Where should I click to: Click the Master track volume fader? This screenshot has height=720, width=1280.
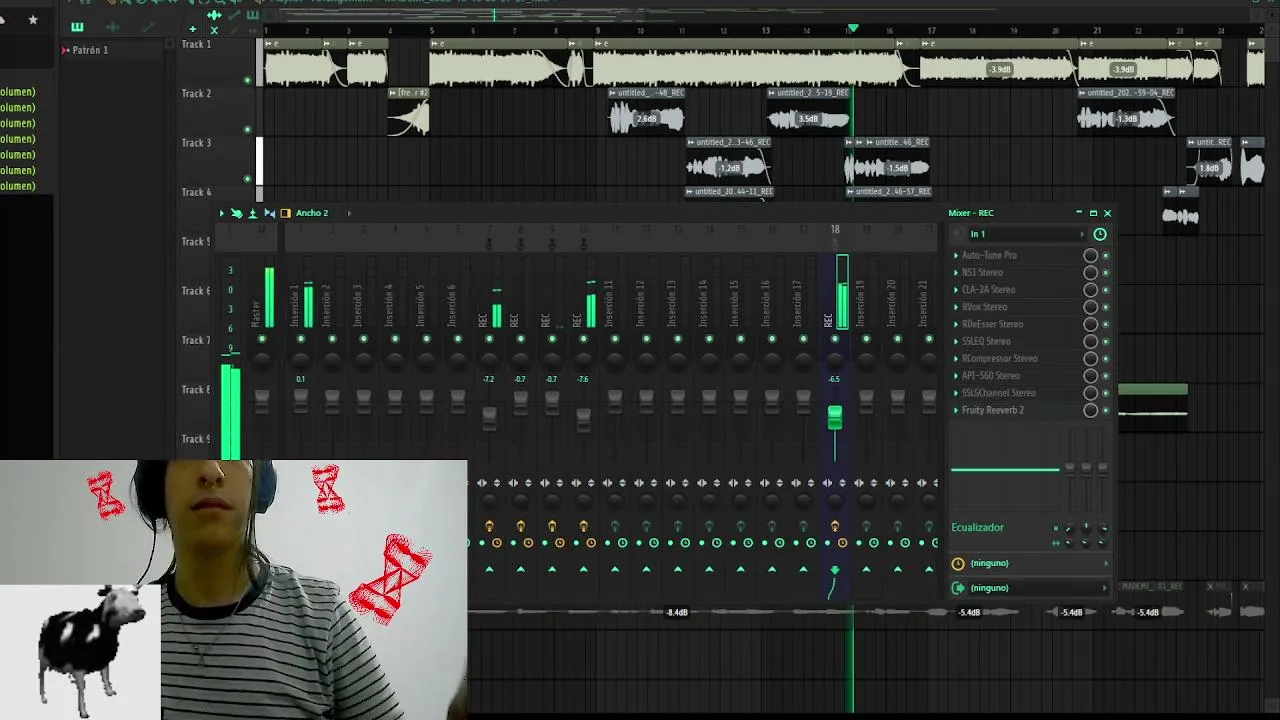click(x=262, y=400)
